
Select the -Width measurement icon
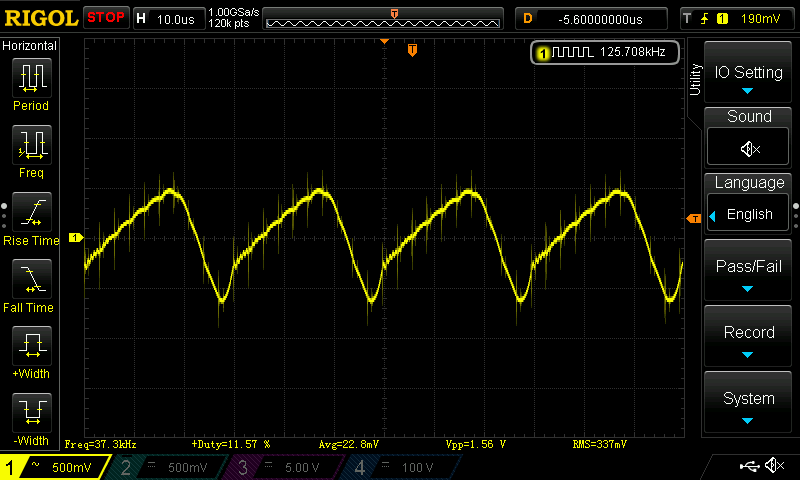(32, 413)
